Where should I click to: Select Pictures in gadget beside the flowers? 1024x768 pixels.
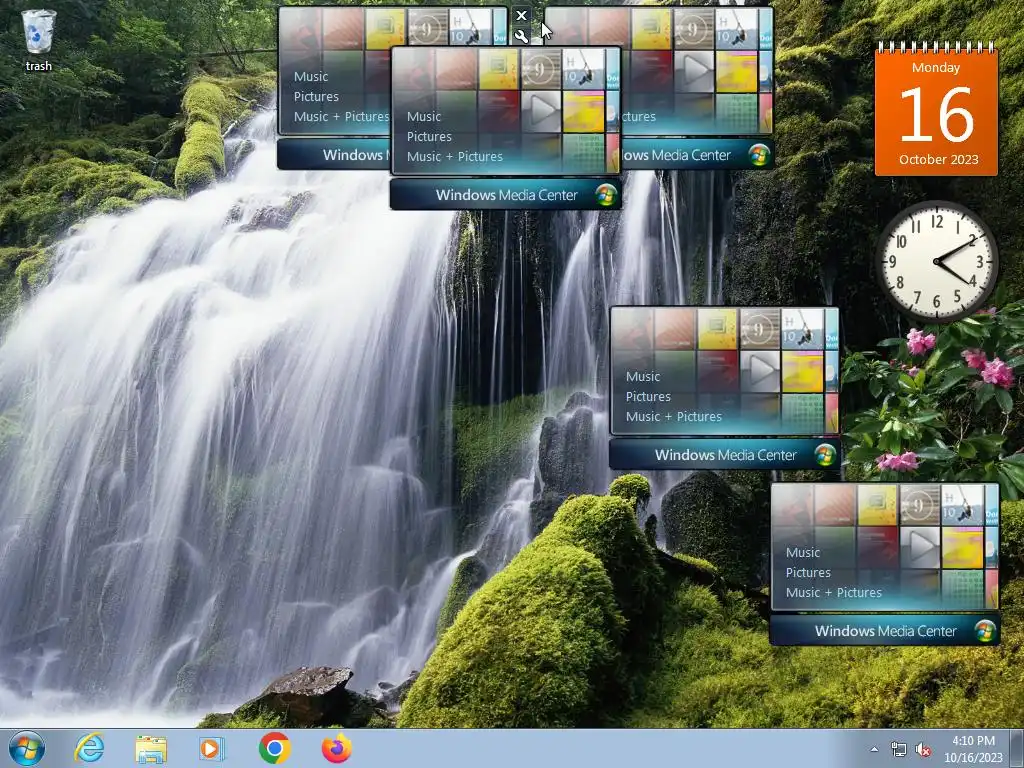[x=648, y=396]
